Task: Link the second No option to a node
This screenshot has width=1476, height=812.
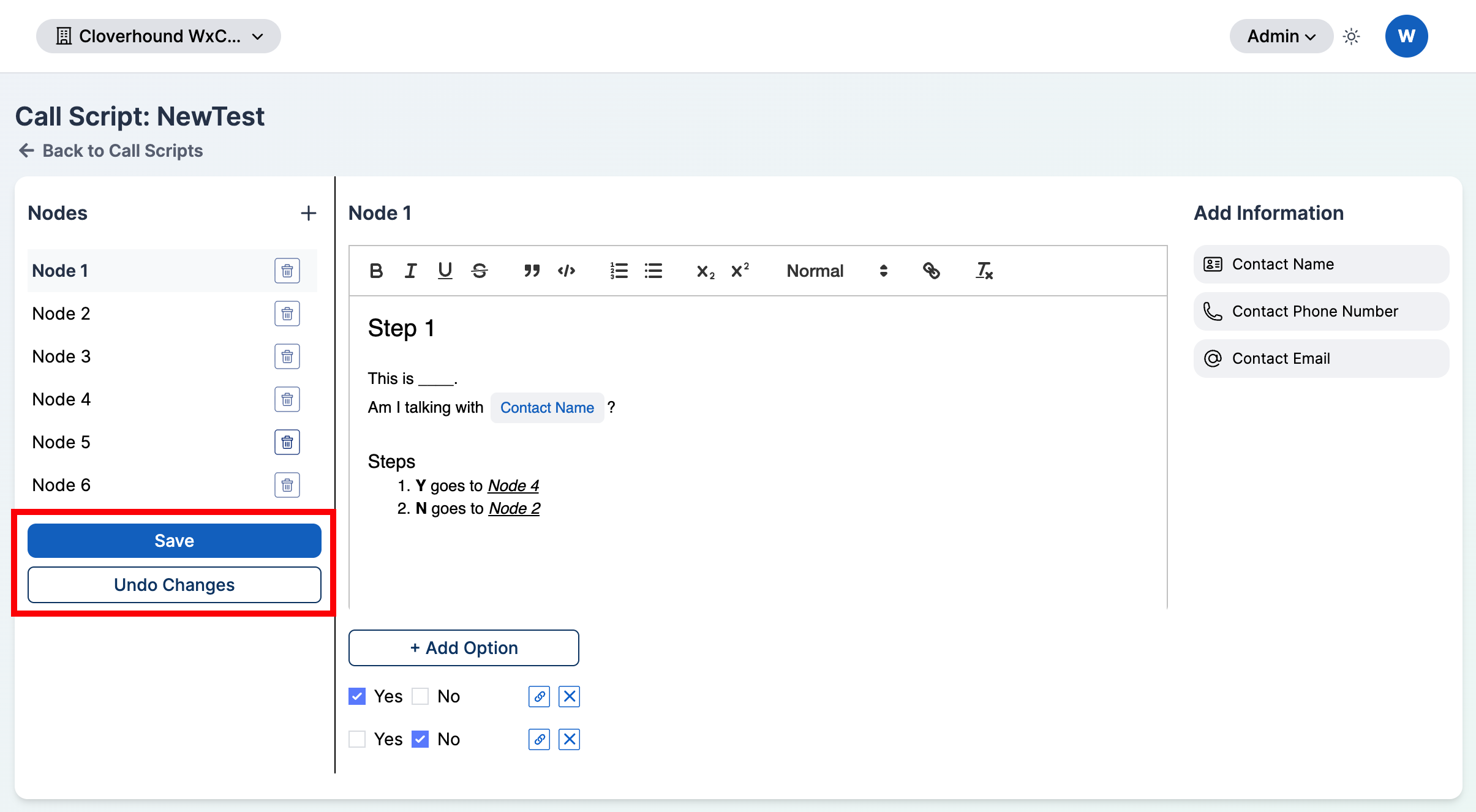Action: point(539,739)
